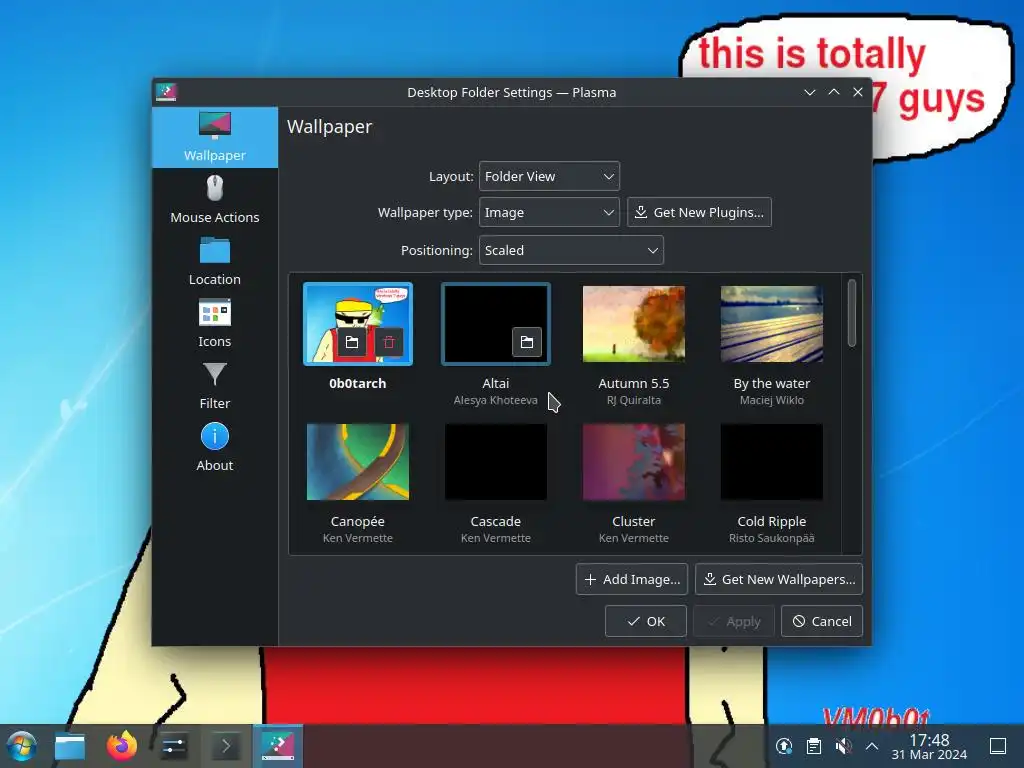This screenshot has width=1024, height=768.
Task: Switch to the Mouse Actions page
Action: coord(215,200)
